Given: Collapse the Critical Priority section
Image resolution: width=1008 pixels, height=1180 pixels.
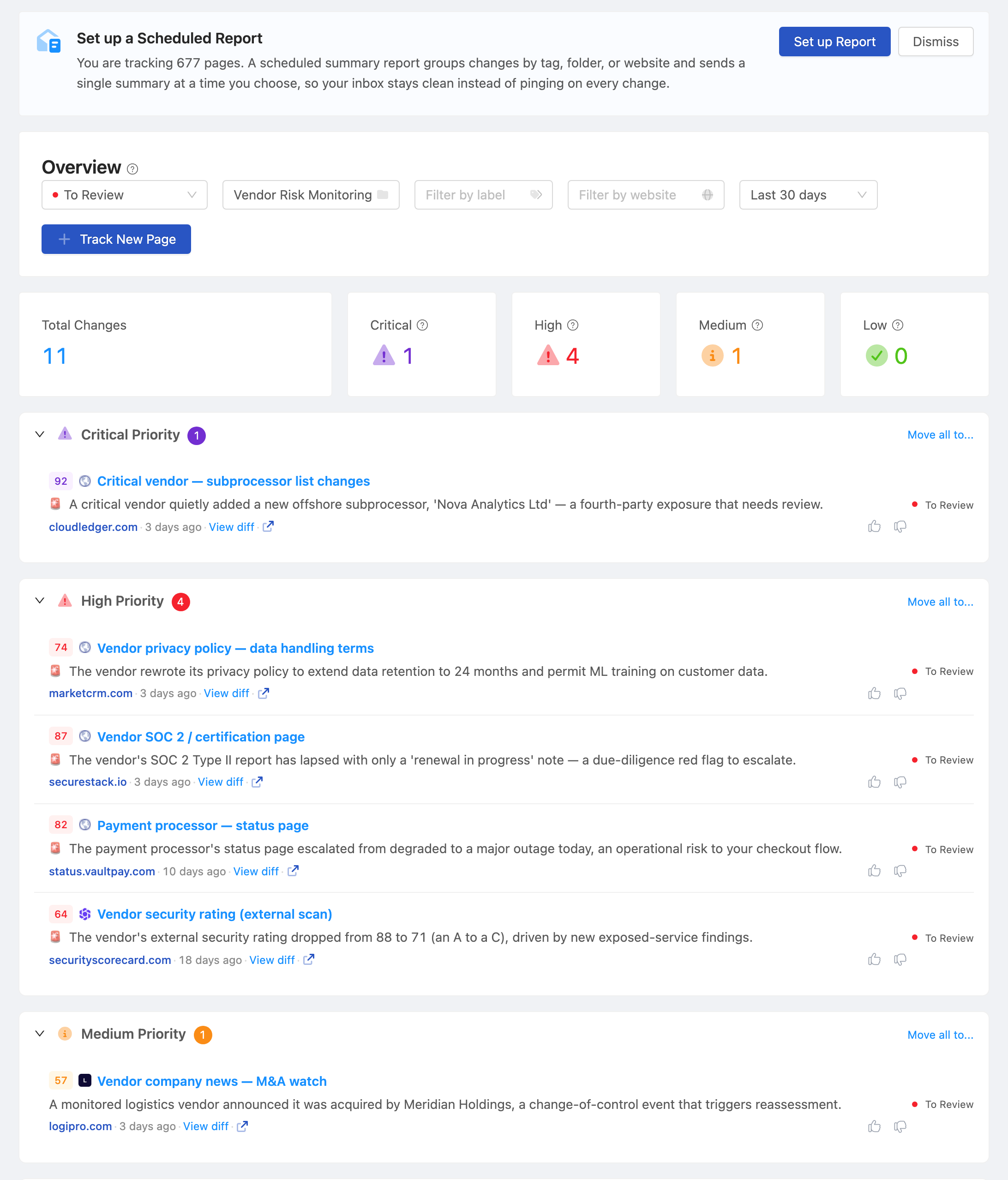Looking at the screenshot, I should pos(40,434).
